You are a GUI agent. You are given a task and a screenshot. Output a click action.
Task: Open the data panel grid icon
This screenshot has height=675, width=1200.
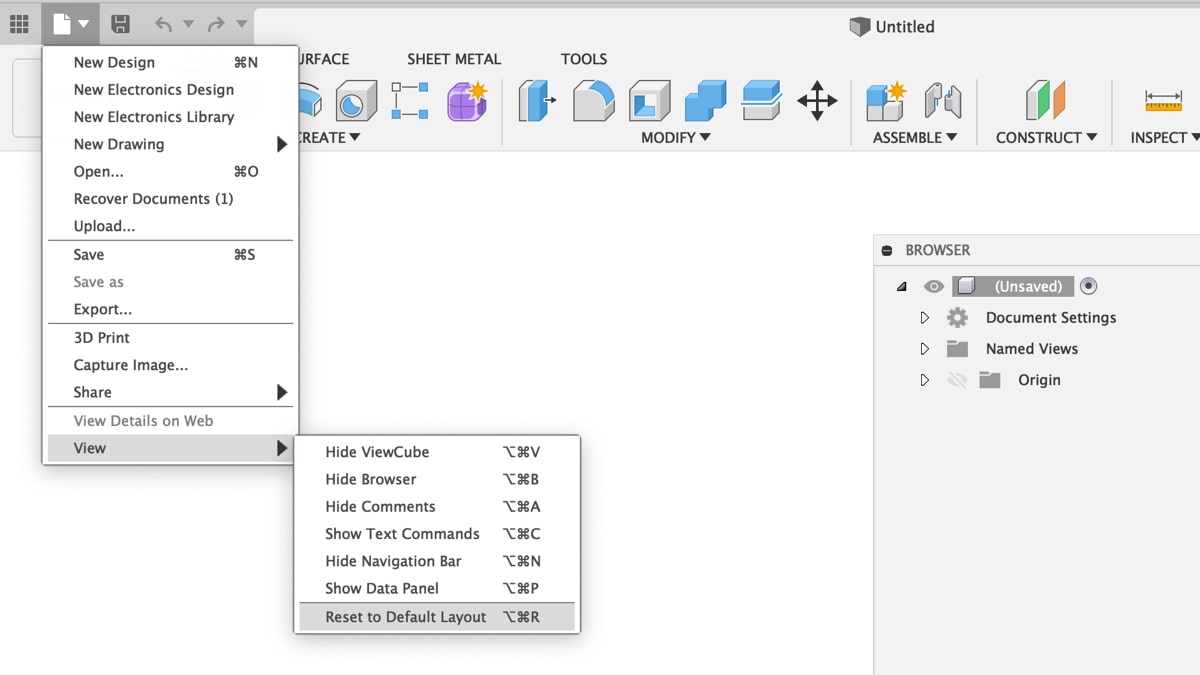(19, 23)
